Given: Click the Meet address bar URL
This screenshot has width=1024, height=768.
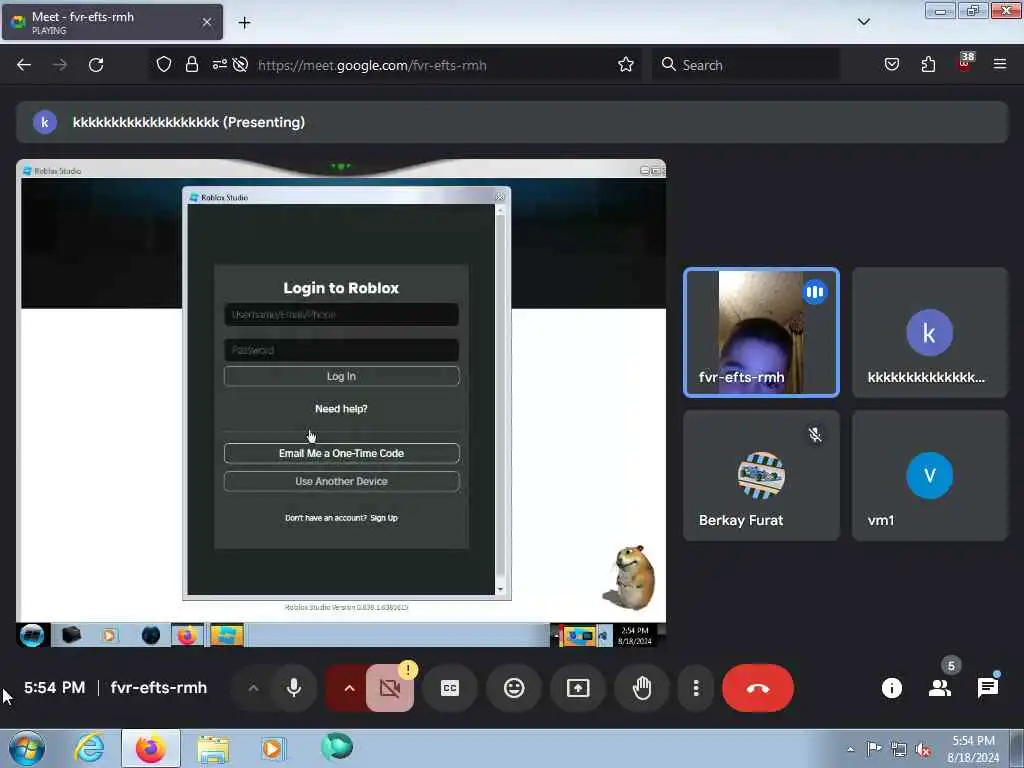Looking at the screenshot, I should pos(372,65).
